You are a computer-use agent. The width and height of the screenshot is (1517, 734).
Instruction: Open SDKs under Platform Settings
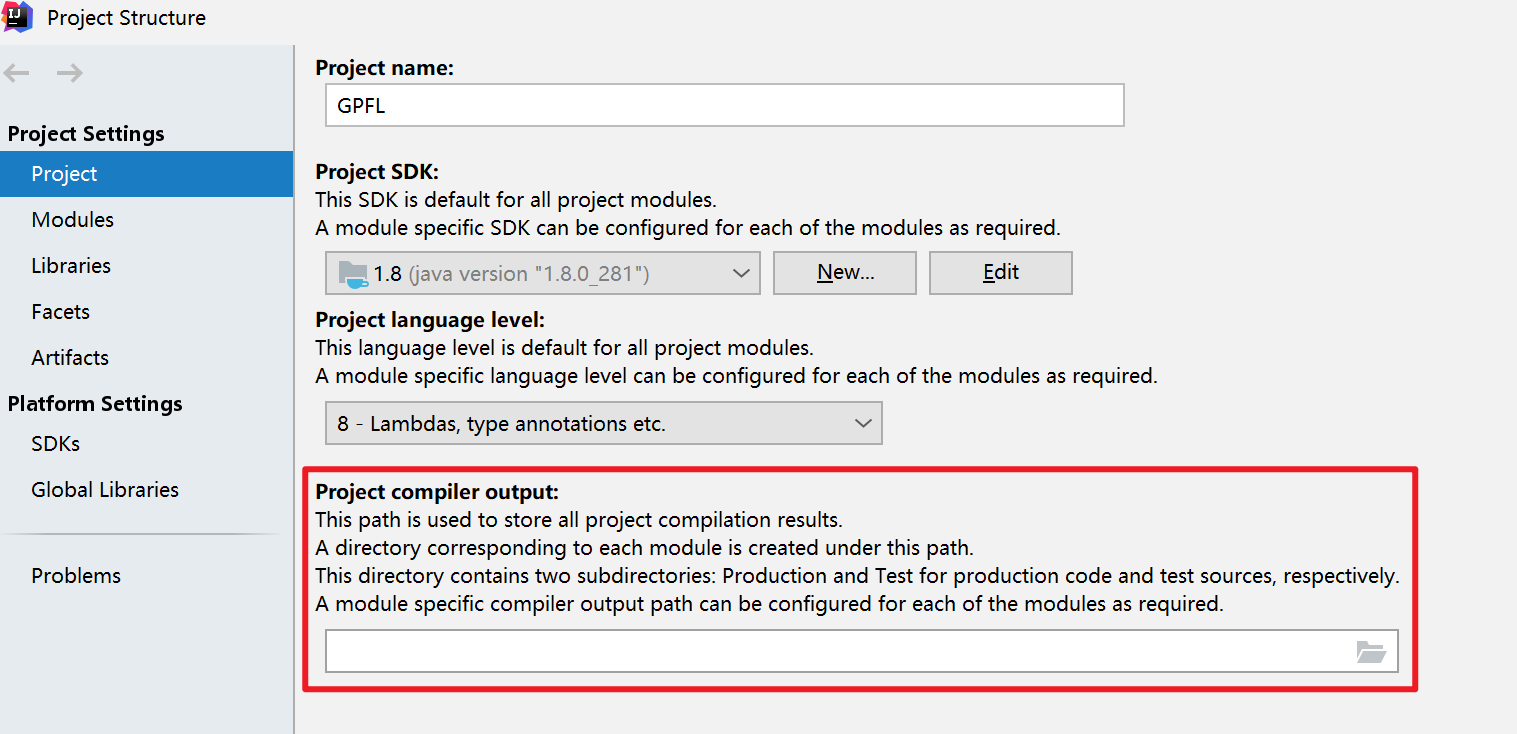tap(56, 444)
